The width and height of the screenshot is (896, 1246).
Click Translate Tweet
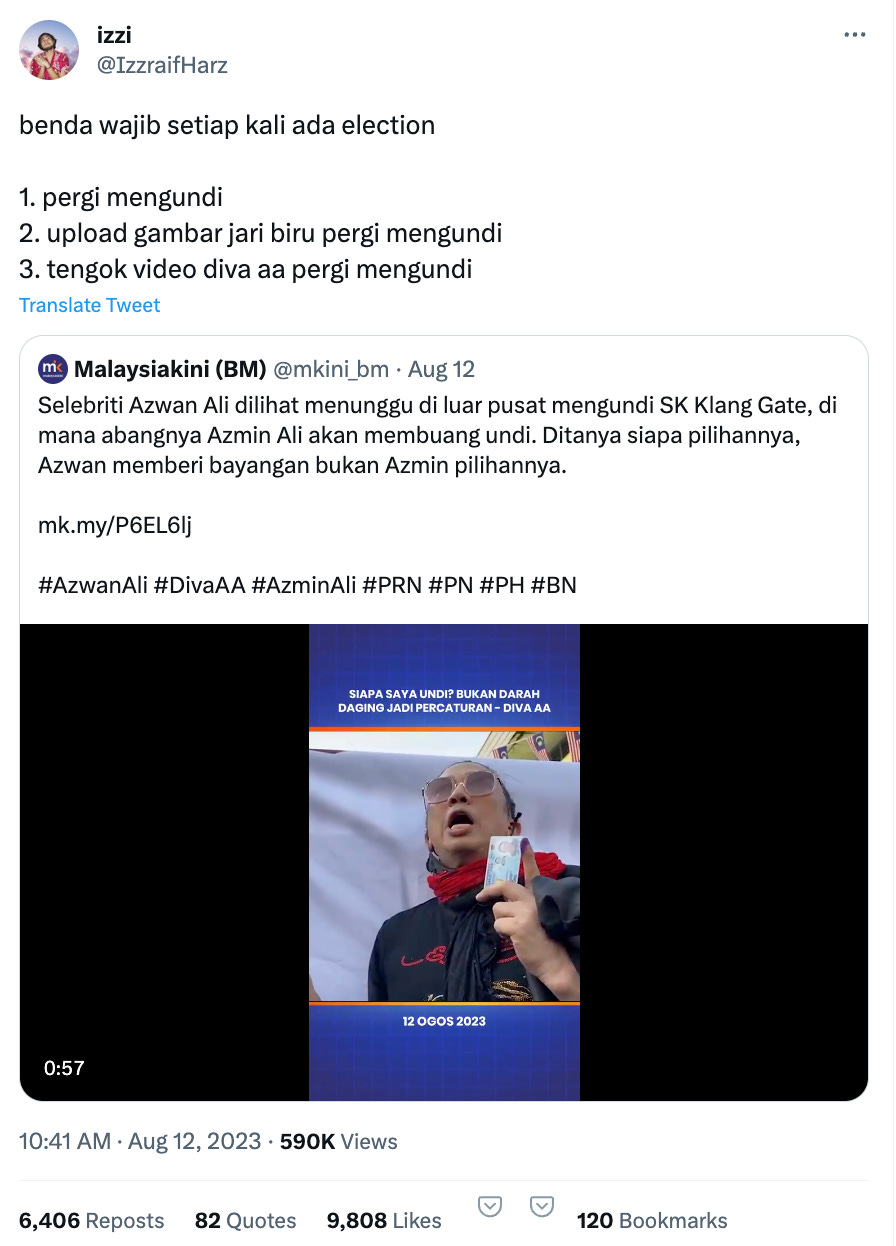click(x=90, y=305)
